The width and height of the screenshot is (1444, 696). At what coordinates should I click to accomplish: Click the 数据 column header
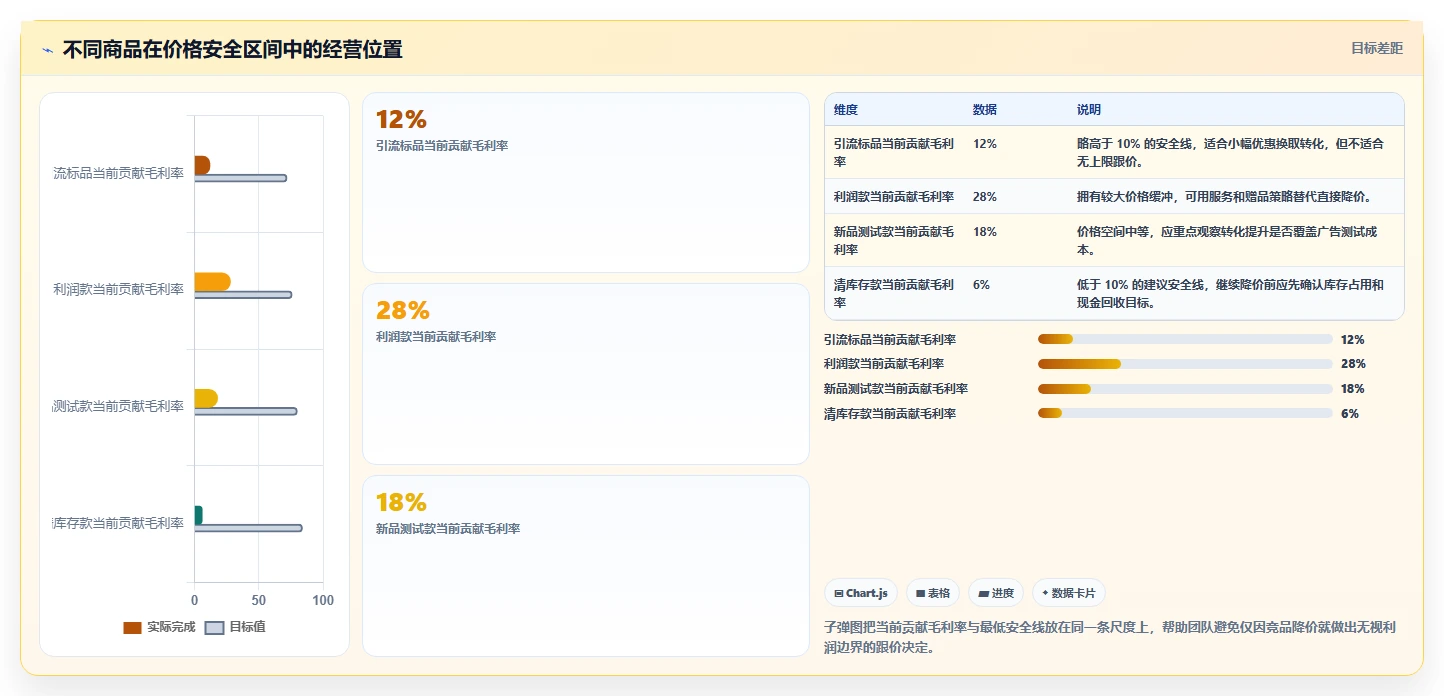pos(984,110)
